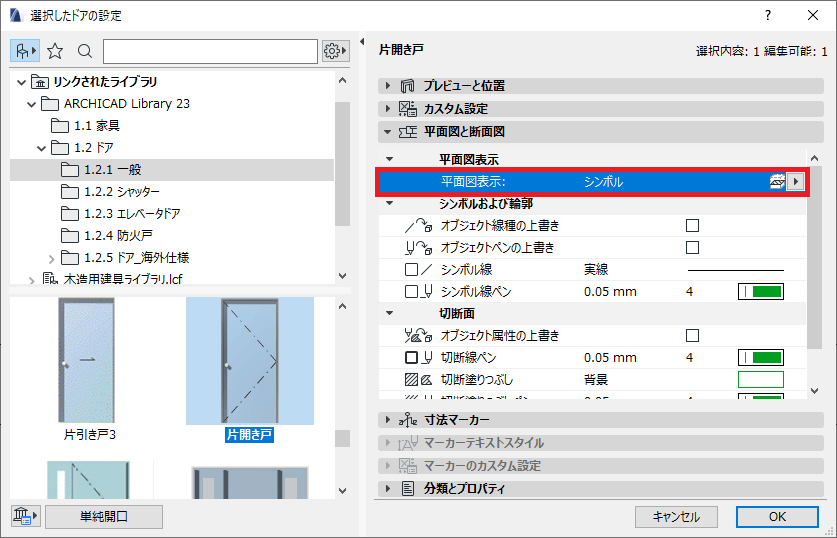Click the オブジェクト線種の上書き row icon

click(418, 226)
